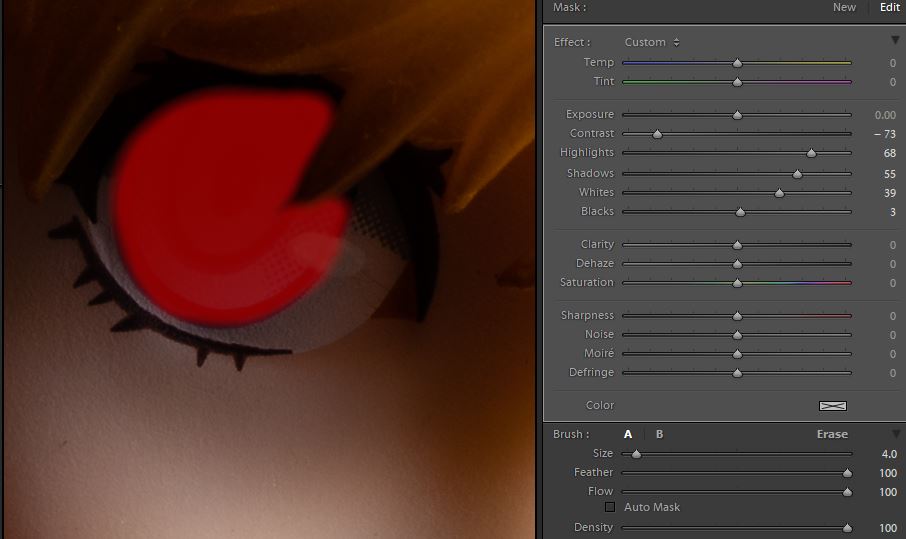Image resolution: width=906 pixels, height=539 pixels.
Task: Click the Flow value 100
Action: pos(888,492)
